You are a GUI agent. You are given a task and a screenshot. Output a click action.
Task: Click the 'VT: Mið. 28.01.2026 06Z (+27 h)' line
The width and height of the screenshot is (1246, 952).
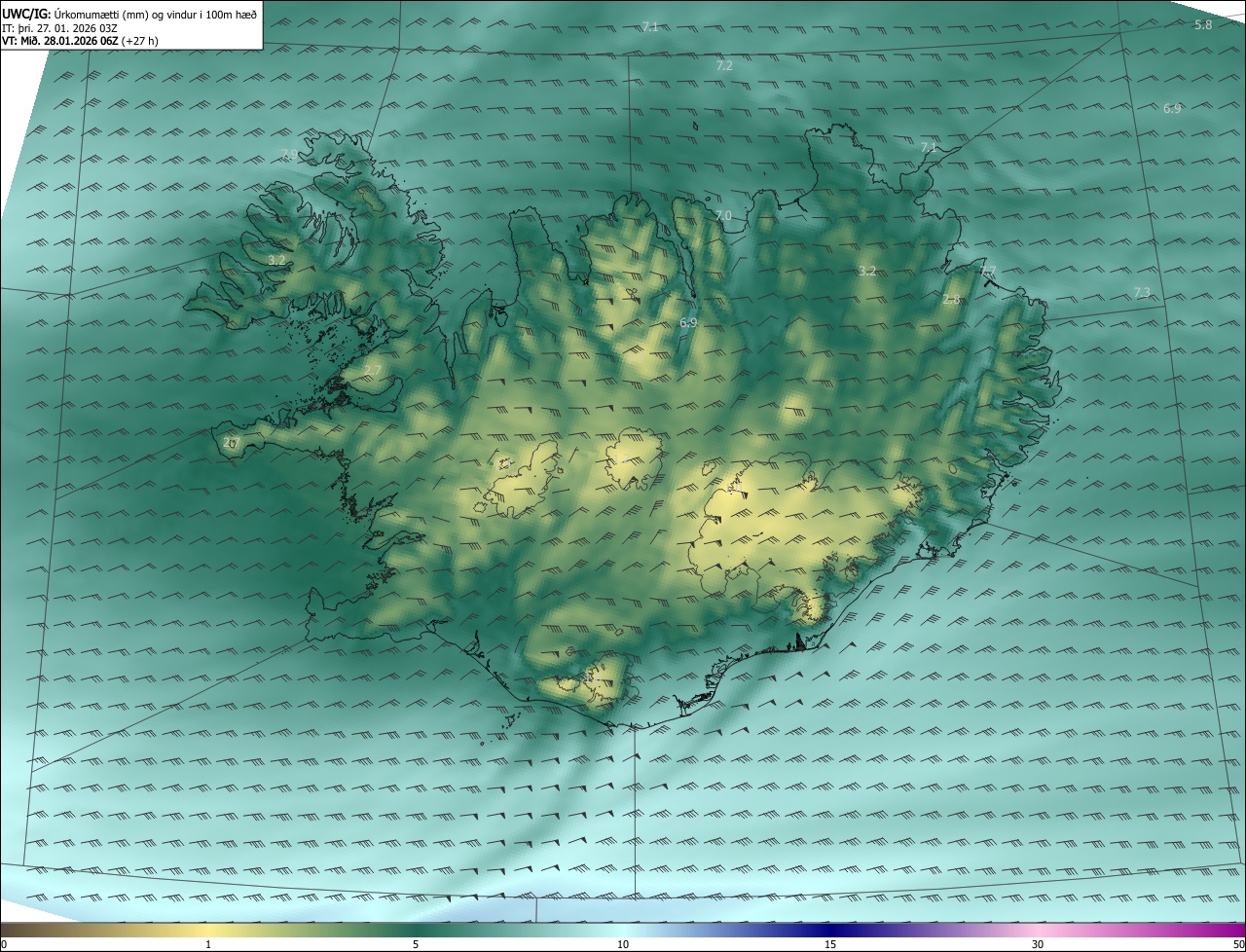click(x=80, y=41)
